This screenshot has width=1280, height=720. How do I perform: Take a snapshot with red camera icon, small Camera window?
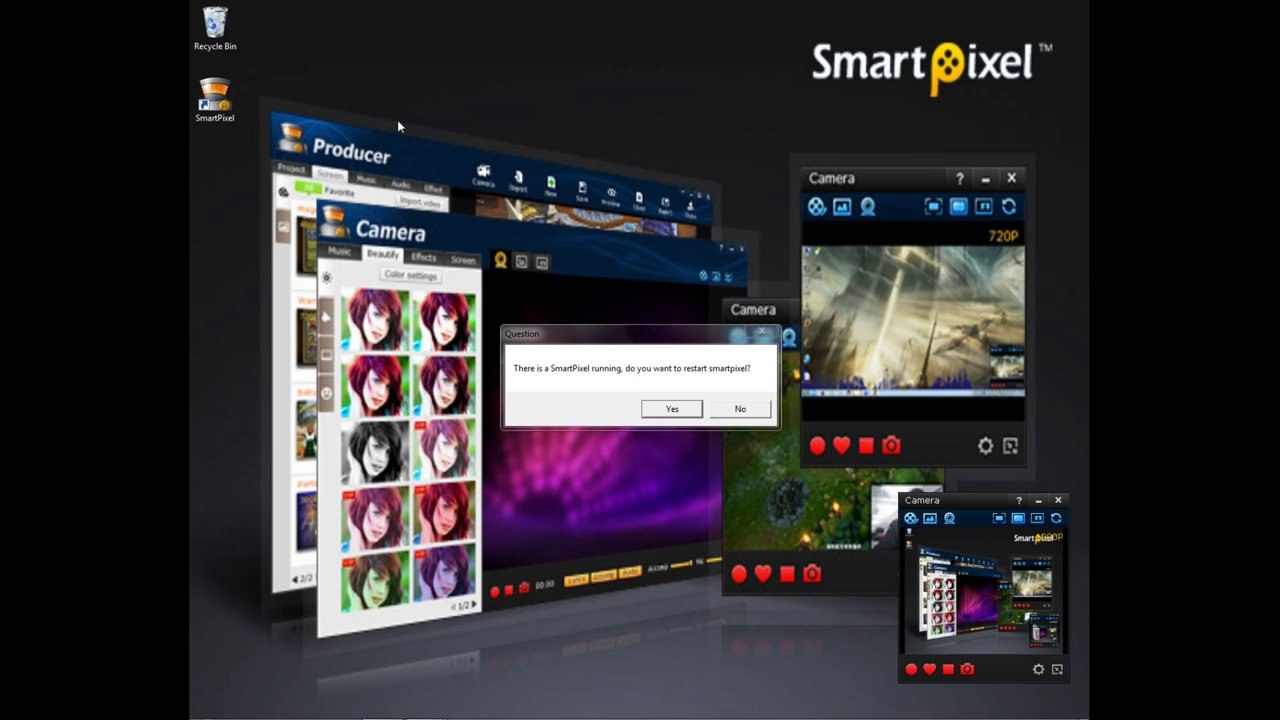coord(967,669)
